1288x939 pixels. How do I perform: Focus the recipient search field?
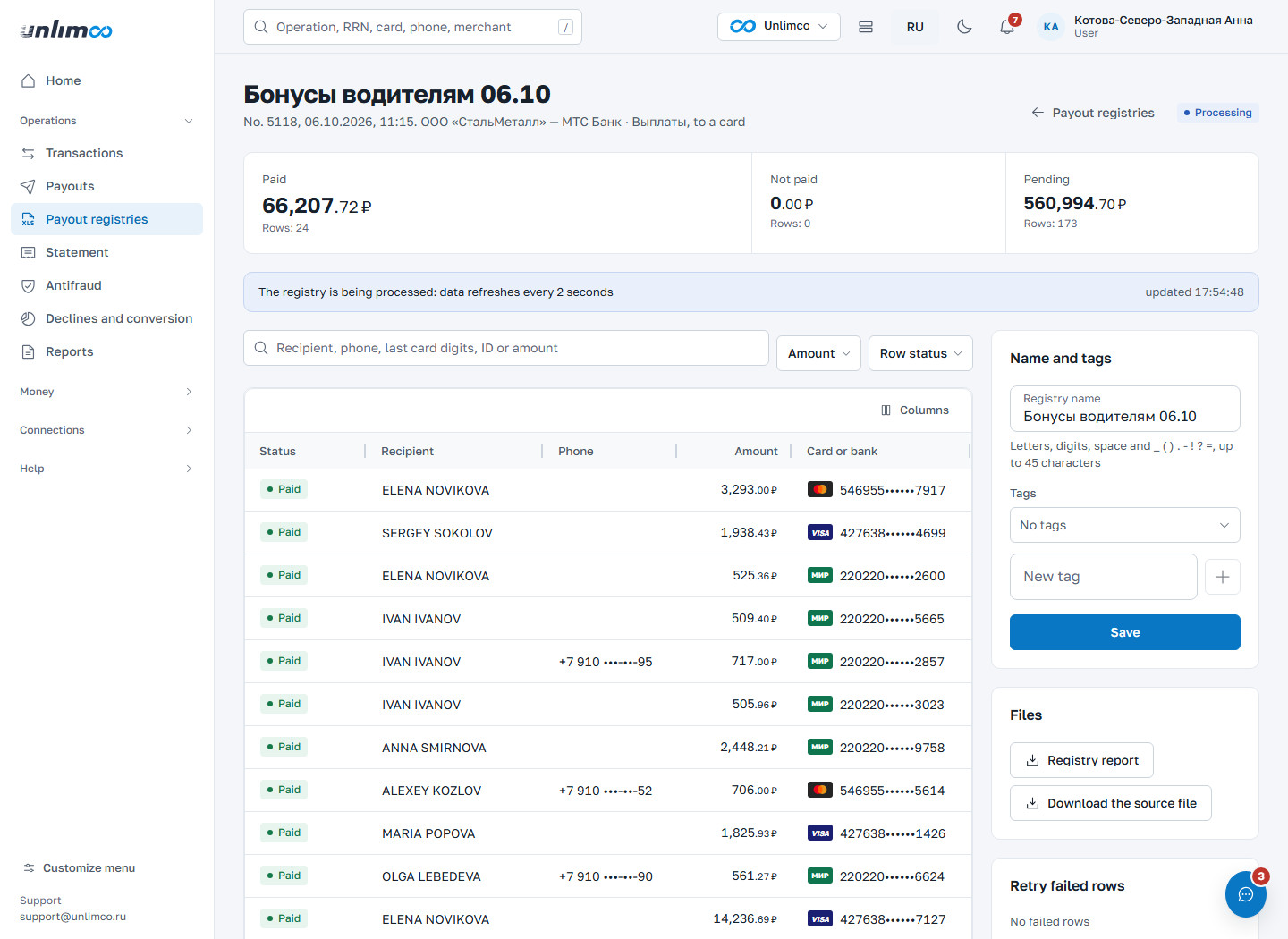click(506, 348)
